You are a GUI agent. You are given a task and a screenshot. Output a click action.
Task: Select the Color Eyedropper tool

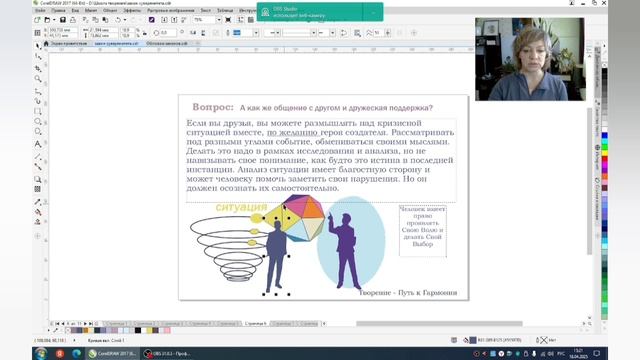(38, 202)
